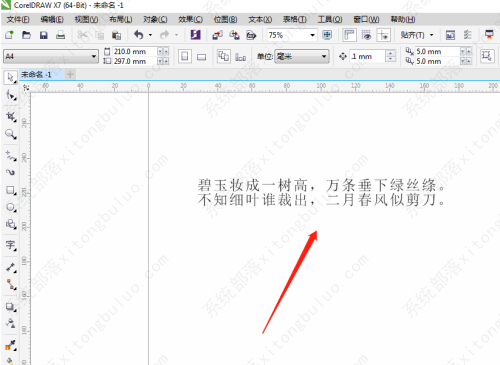Toggle show rulers button
Screen dimensions: 500x365
(x=349, y=35)
